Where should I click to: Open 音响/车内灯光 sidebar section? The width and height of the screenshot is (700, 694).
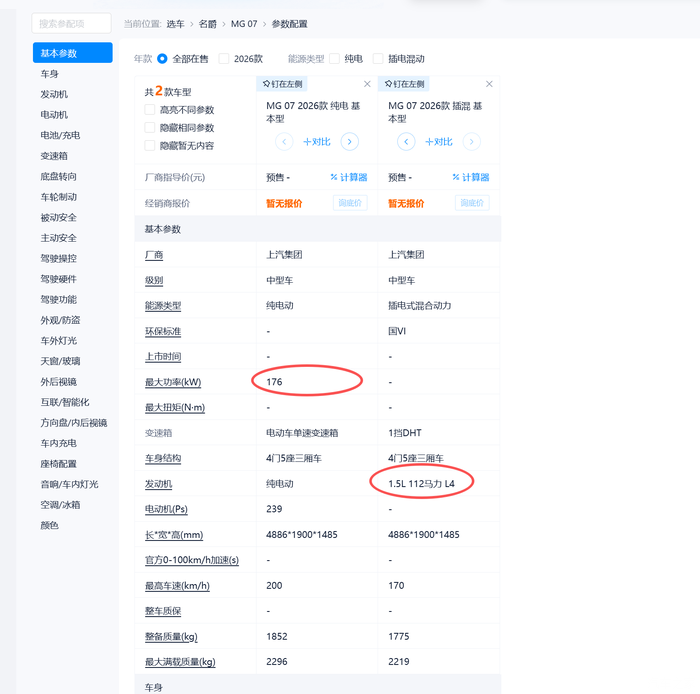[69, 484]
